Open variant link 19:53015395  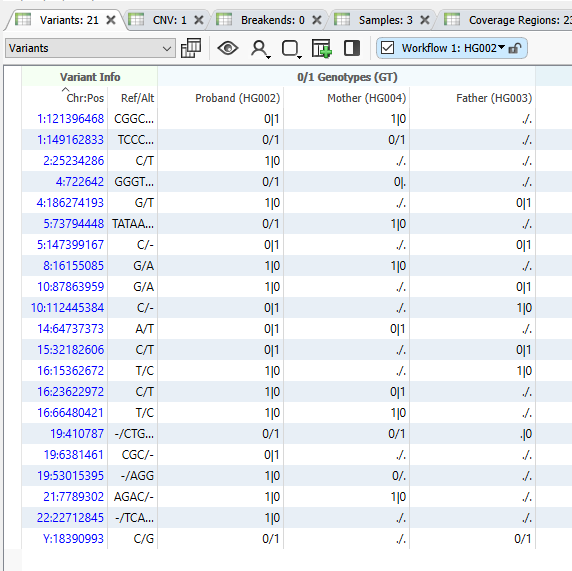(x=70, y=476)
